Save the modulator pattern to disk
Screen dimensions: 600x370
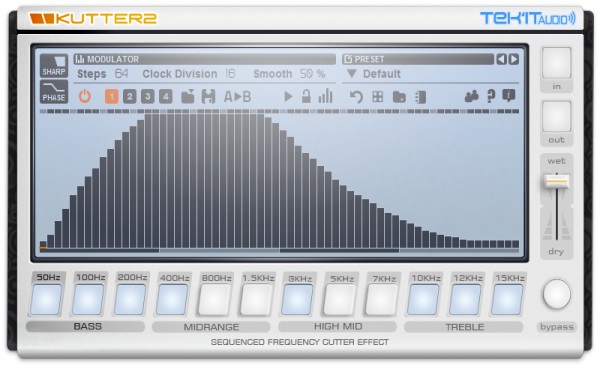click(x=208, y=96)
